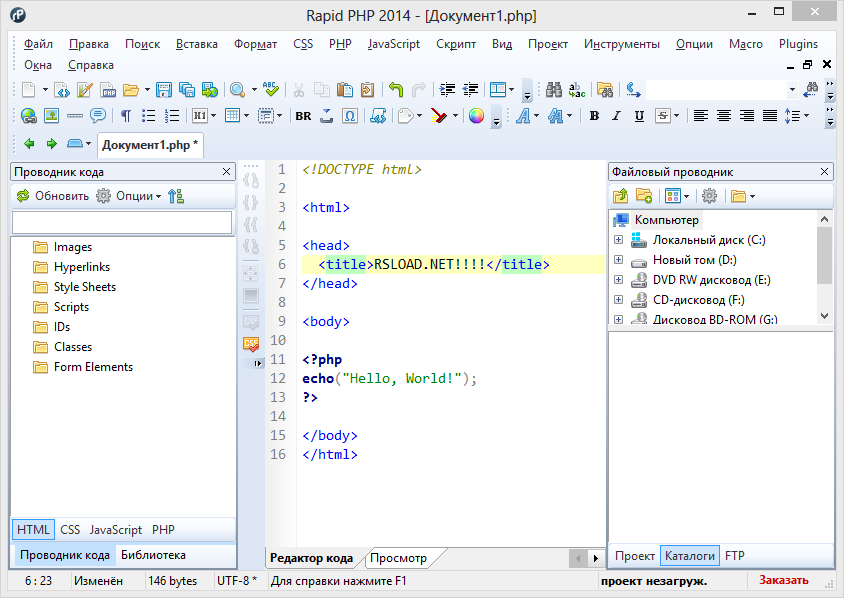Click the Save file floppy disk icon
This screenshot has width=844, height=598.
(163, 89)
